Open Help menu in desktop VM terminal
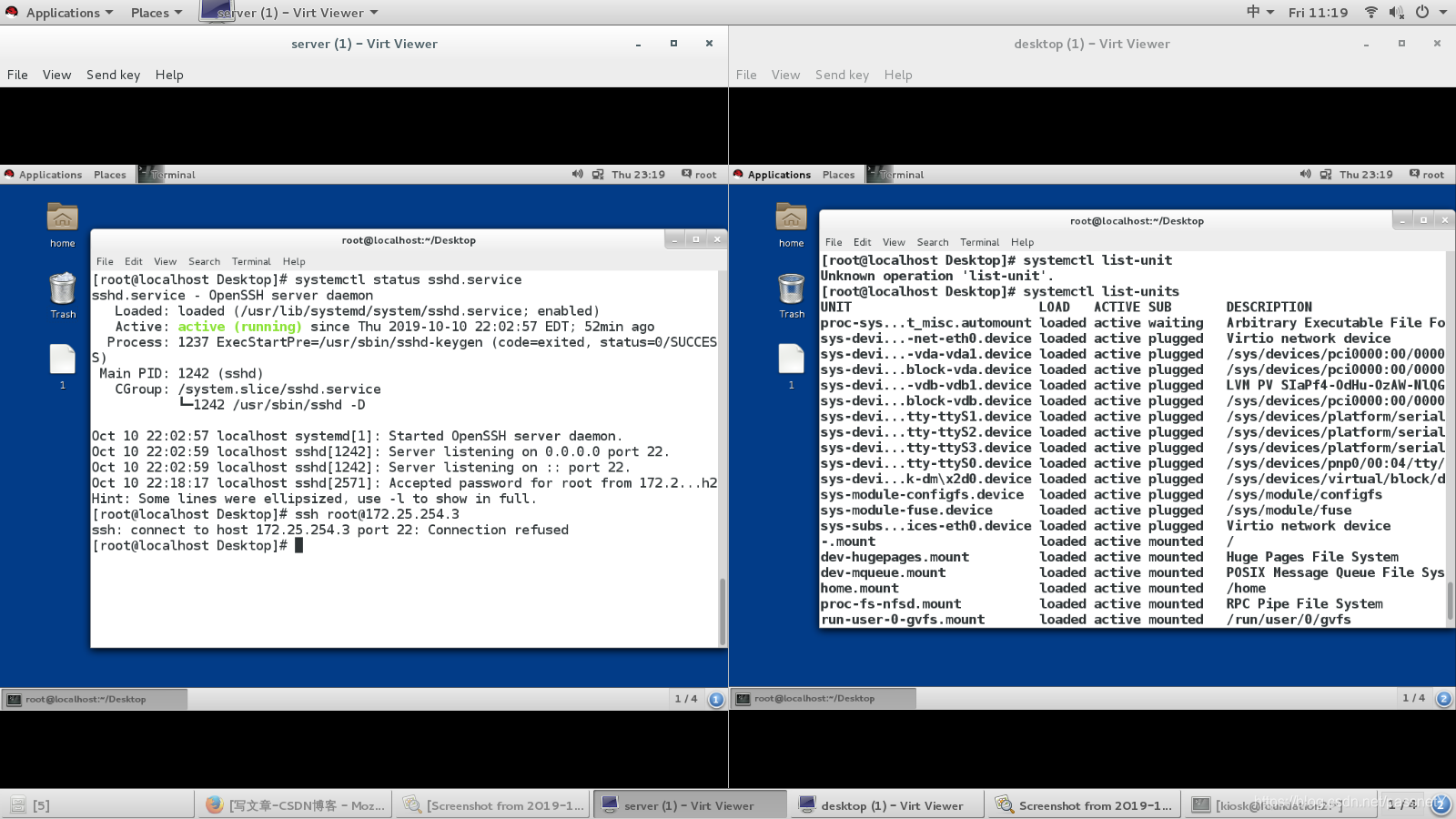 click(x=1022, y=242)
